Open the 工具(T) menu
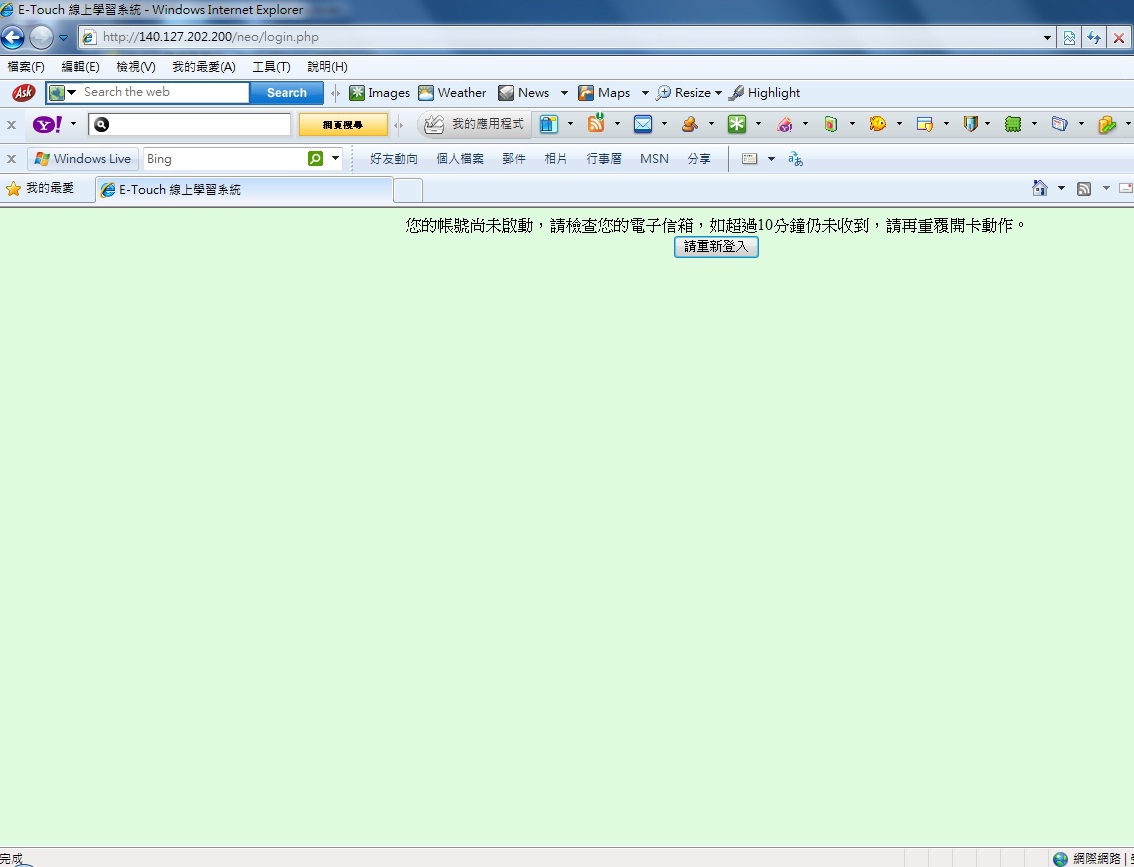This screenshot has width=1134, height=867. (271, 67)
